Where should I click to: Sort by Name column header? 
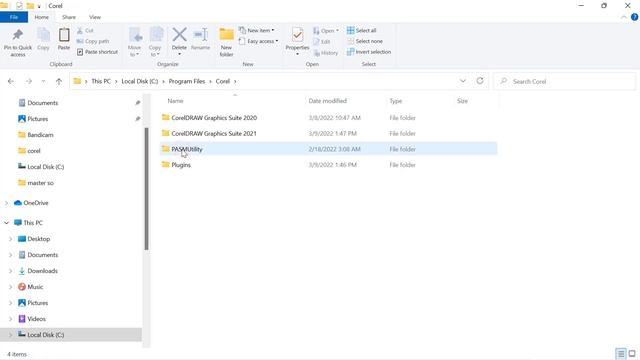[x=175, y=101]
